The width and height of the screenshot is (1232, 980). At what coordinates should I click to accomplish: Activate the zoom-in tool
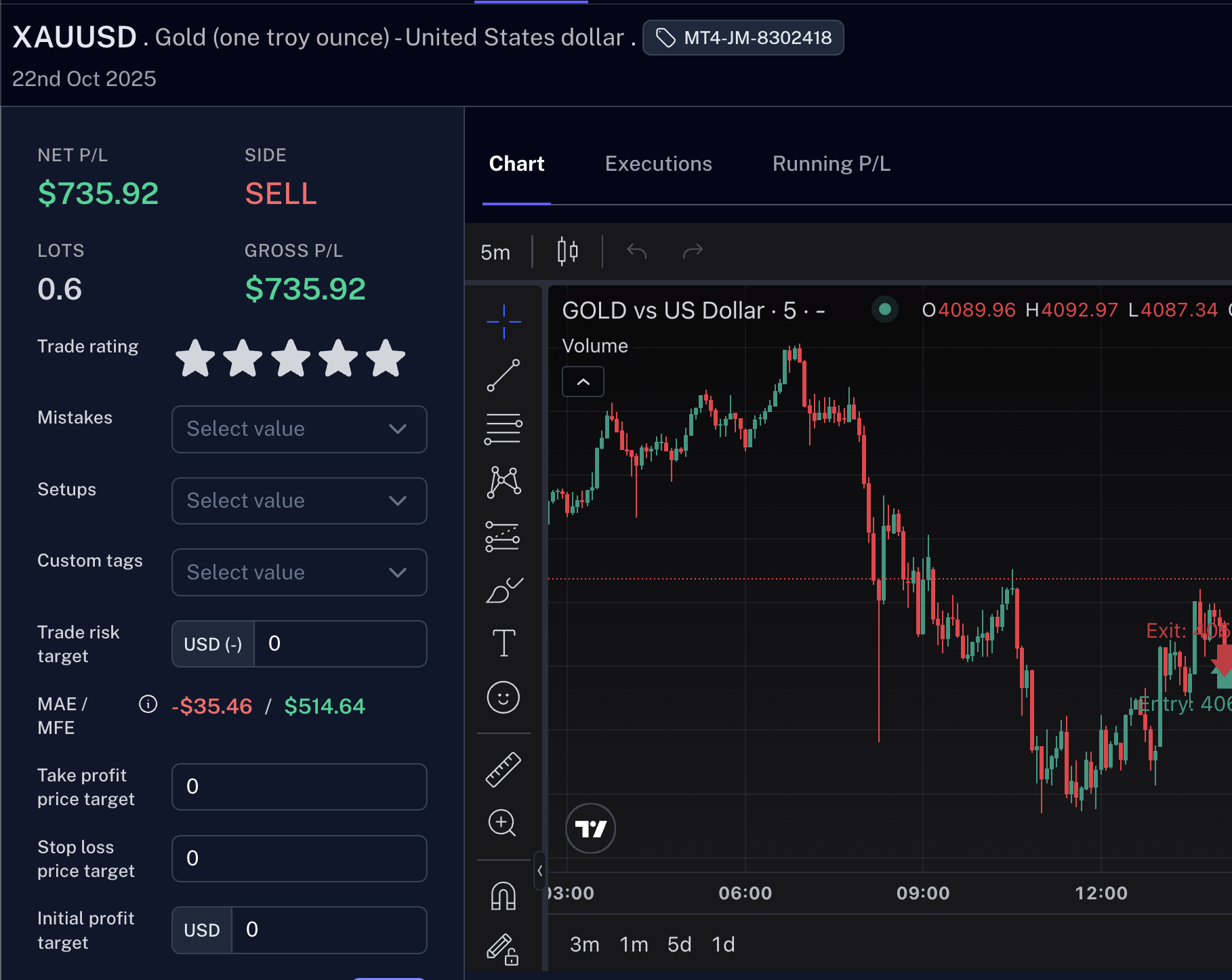pos(503,823)
